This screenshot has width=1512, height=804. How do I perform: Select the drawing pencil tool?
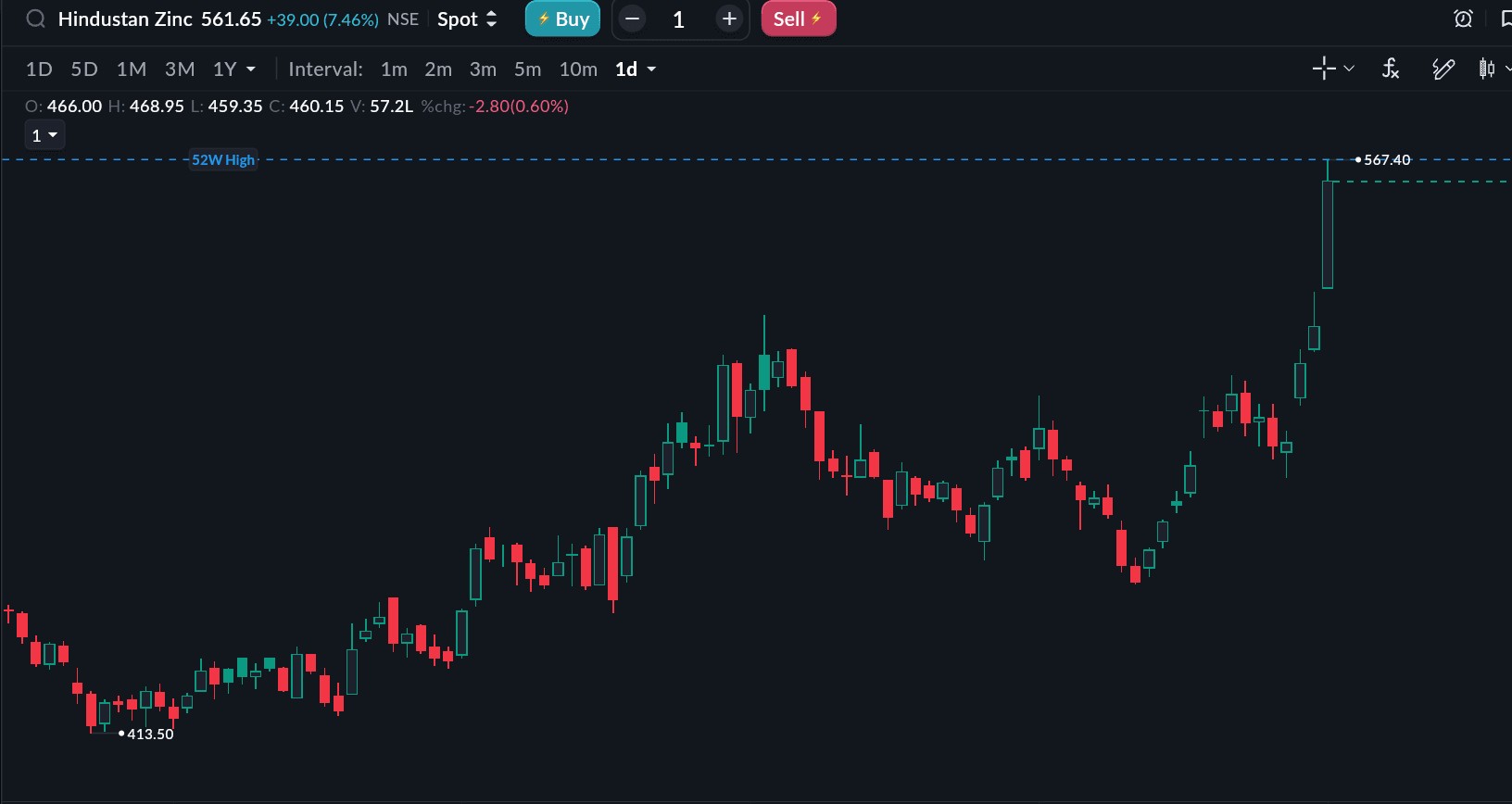1443,69
